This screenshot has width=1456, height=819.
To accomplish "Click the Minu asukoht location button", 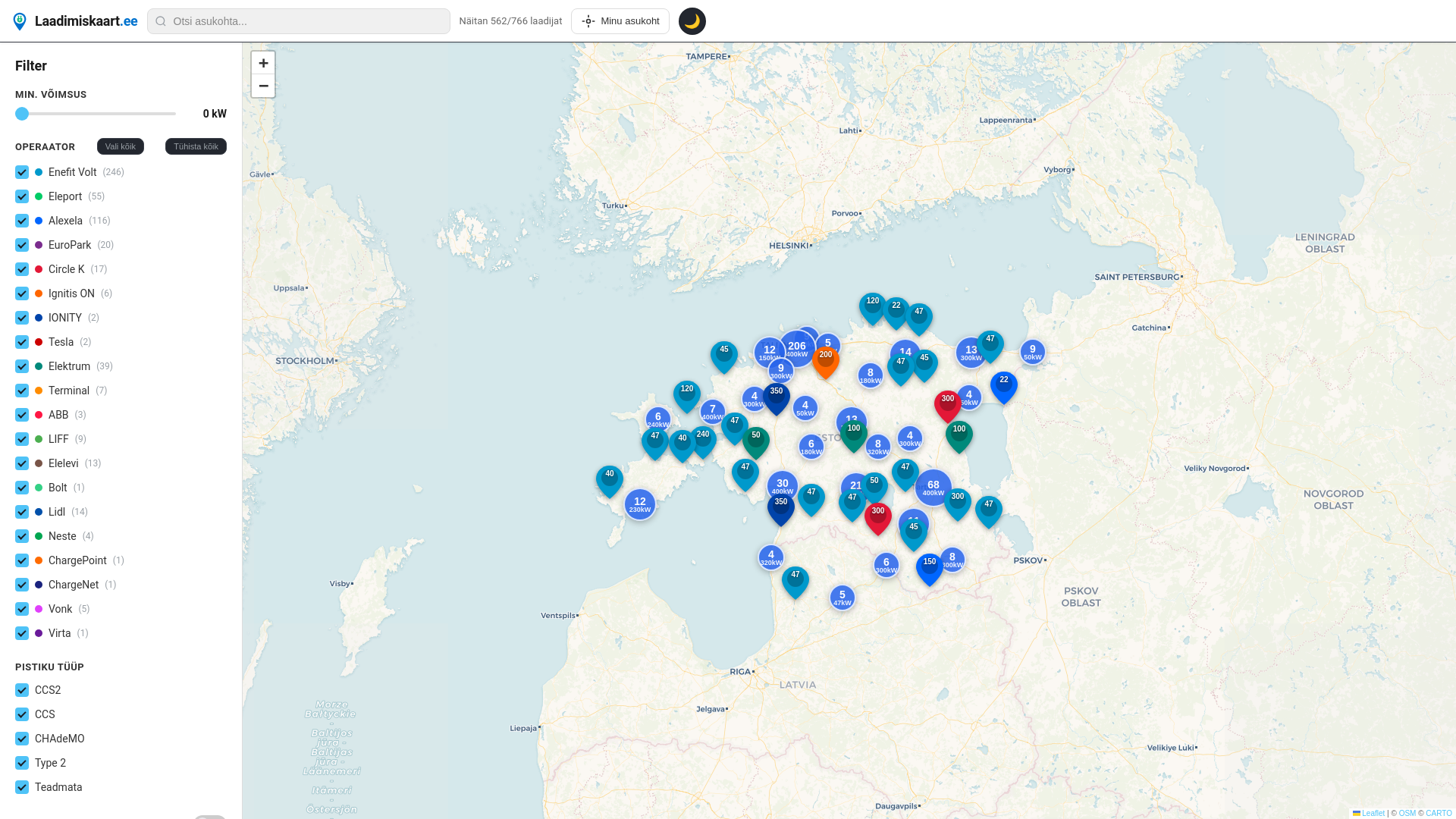I will 620,21.
